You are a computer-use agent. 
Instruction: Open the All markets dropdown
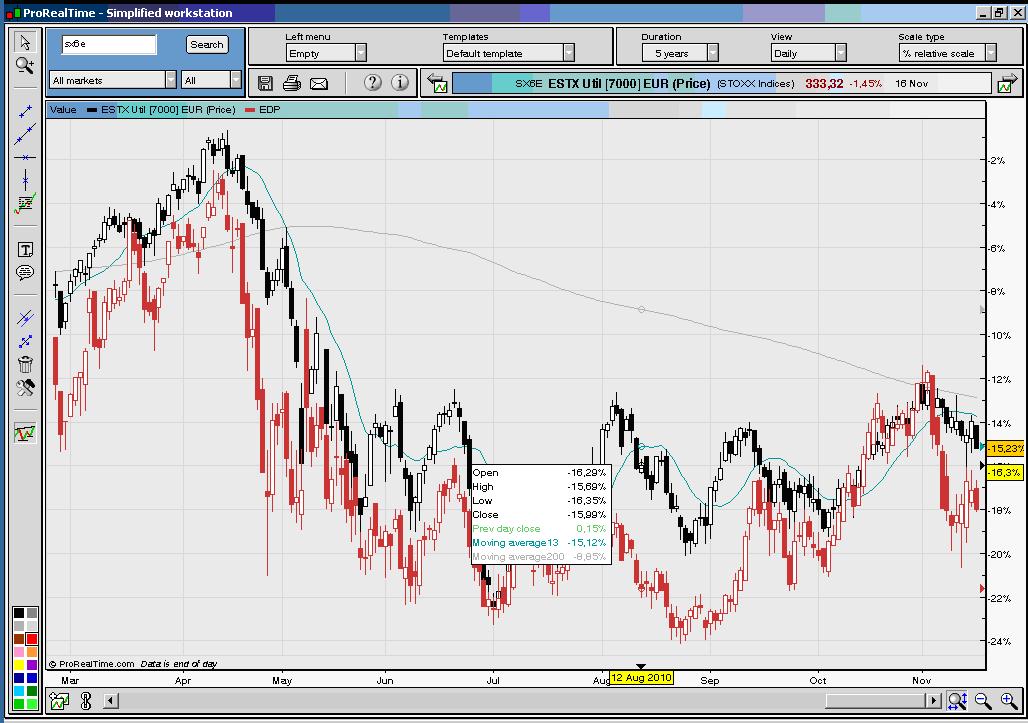(x=113, y=80)
